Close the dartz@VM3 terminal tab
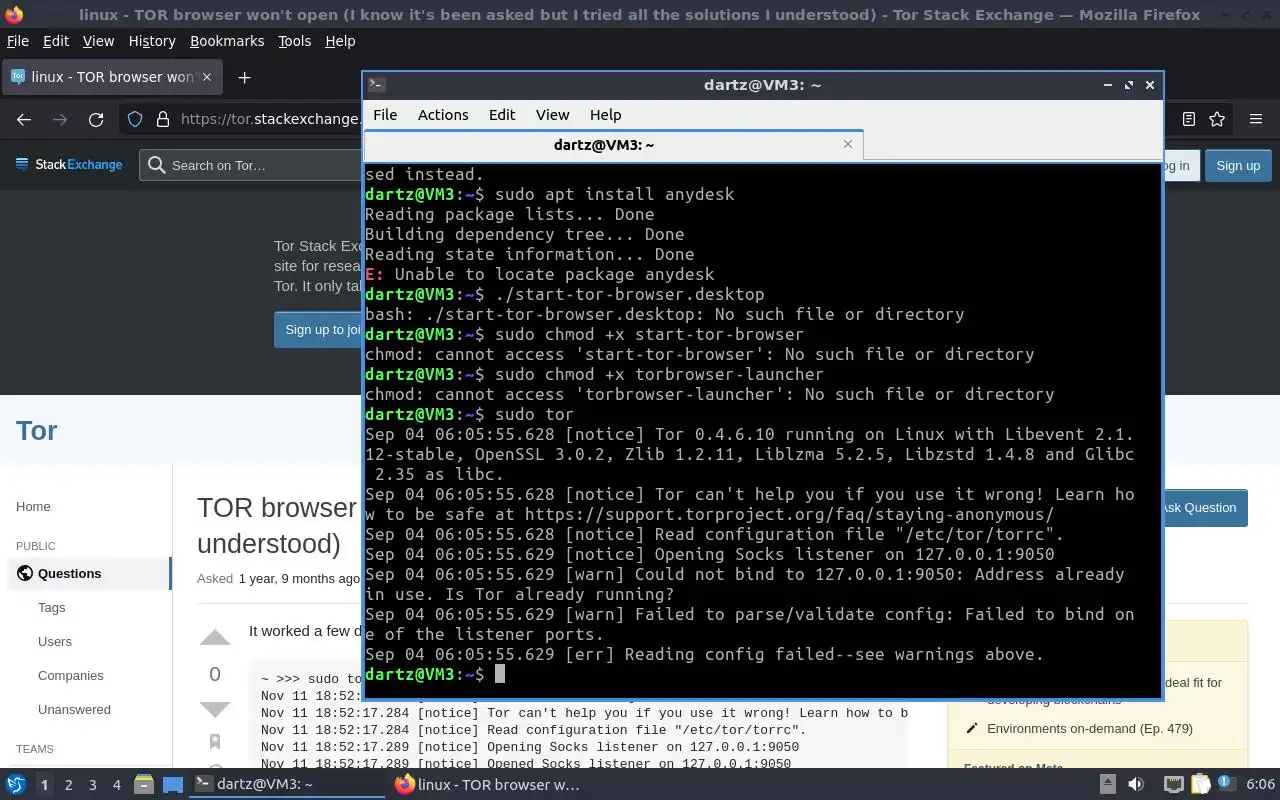The image size is (1280, 800). (848, 144)
